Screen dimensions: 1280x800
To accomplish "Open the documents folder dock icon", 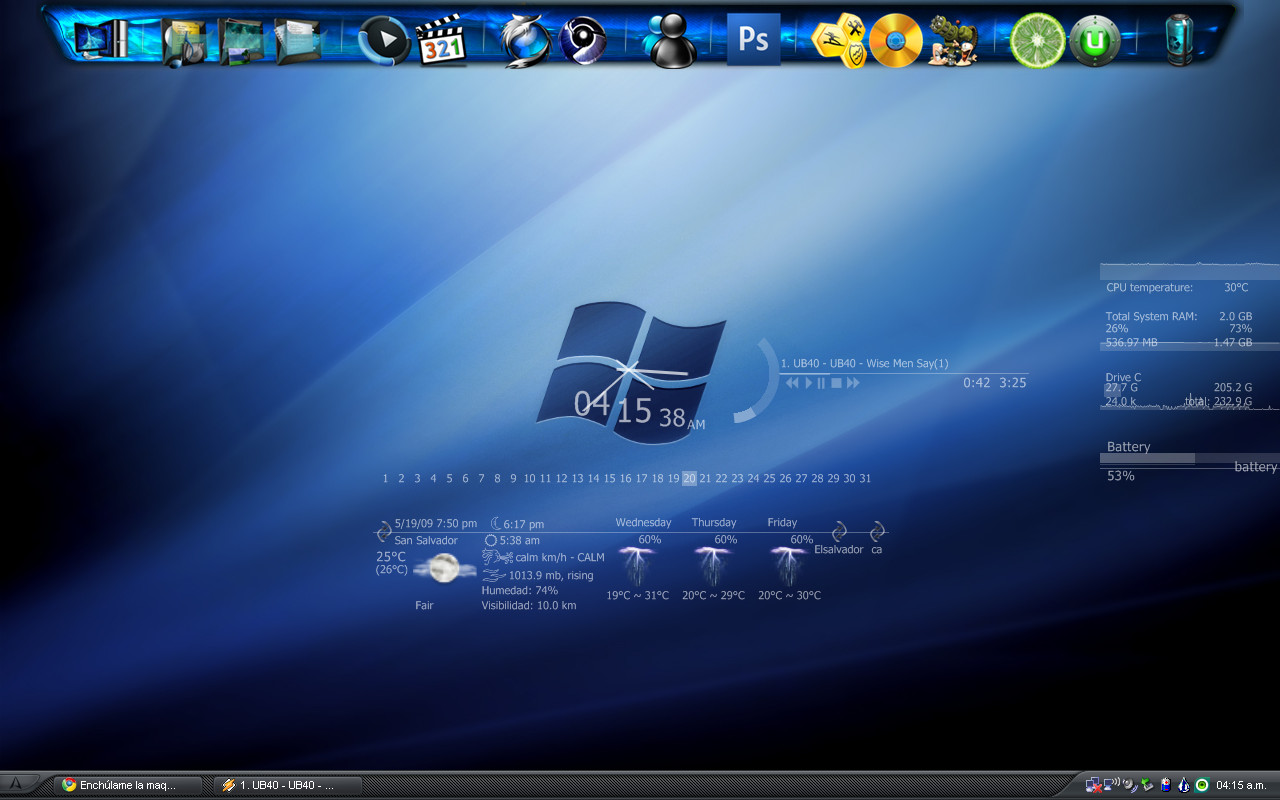I will coord(297,42).
